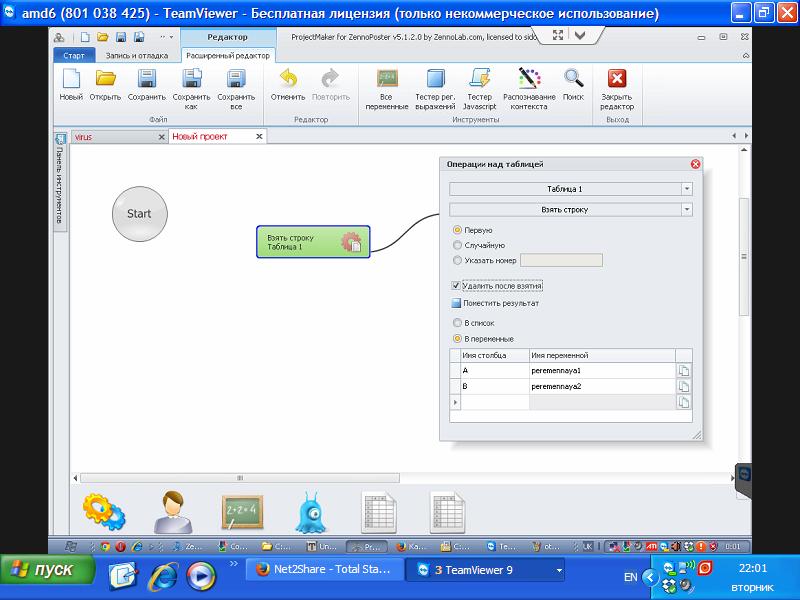Screen dimensions: 800x600
Task: Show hidden tray icons arrow
Action: [650, 578]
